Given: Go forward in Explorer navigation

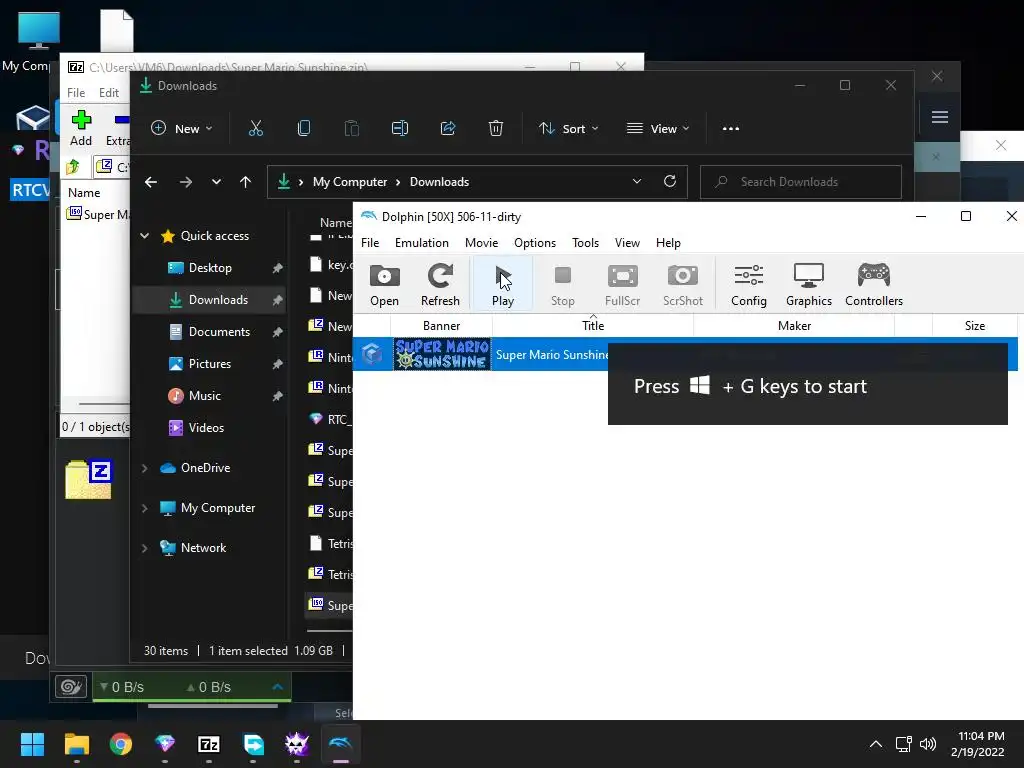Looking at the screenshot, I should tap(186, 182).
